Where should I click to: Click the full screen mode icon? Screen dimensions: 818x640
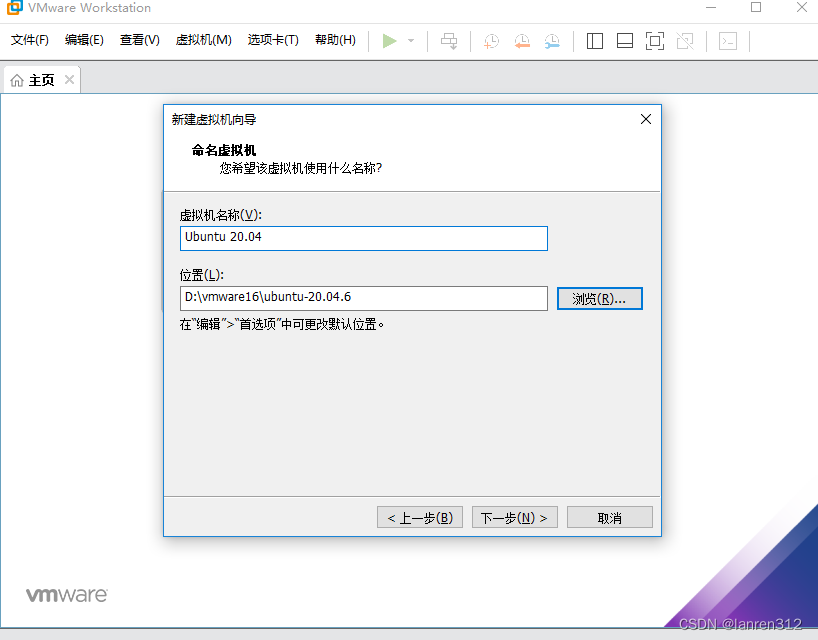(655, 41)
